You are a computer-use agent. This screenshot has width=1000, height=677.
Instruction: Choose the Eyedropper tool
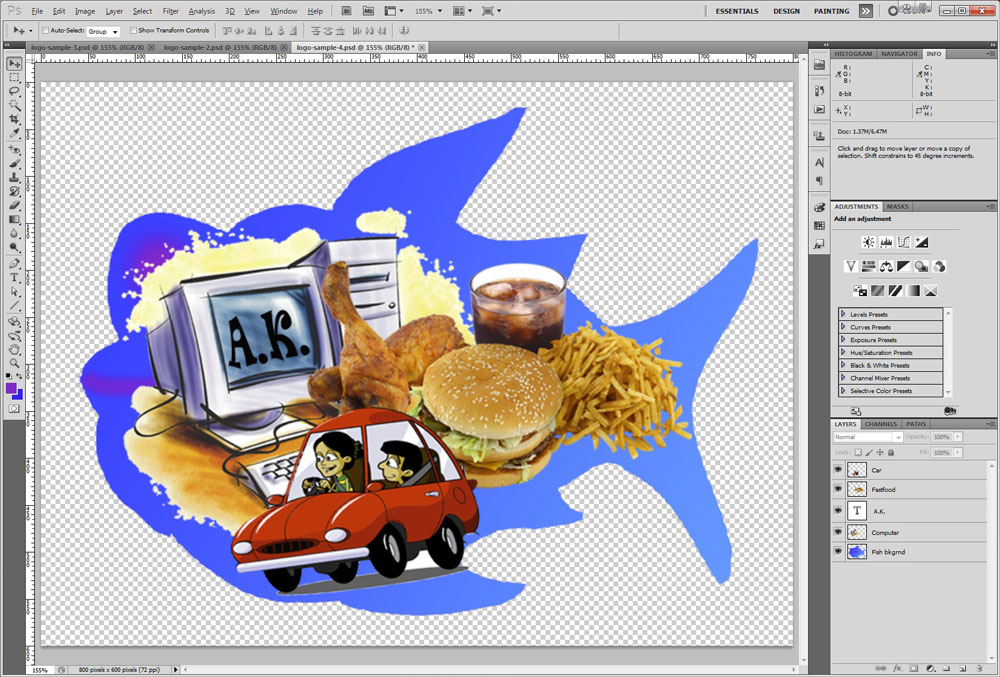click(x=15, y=133)
